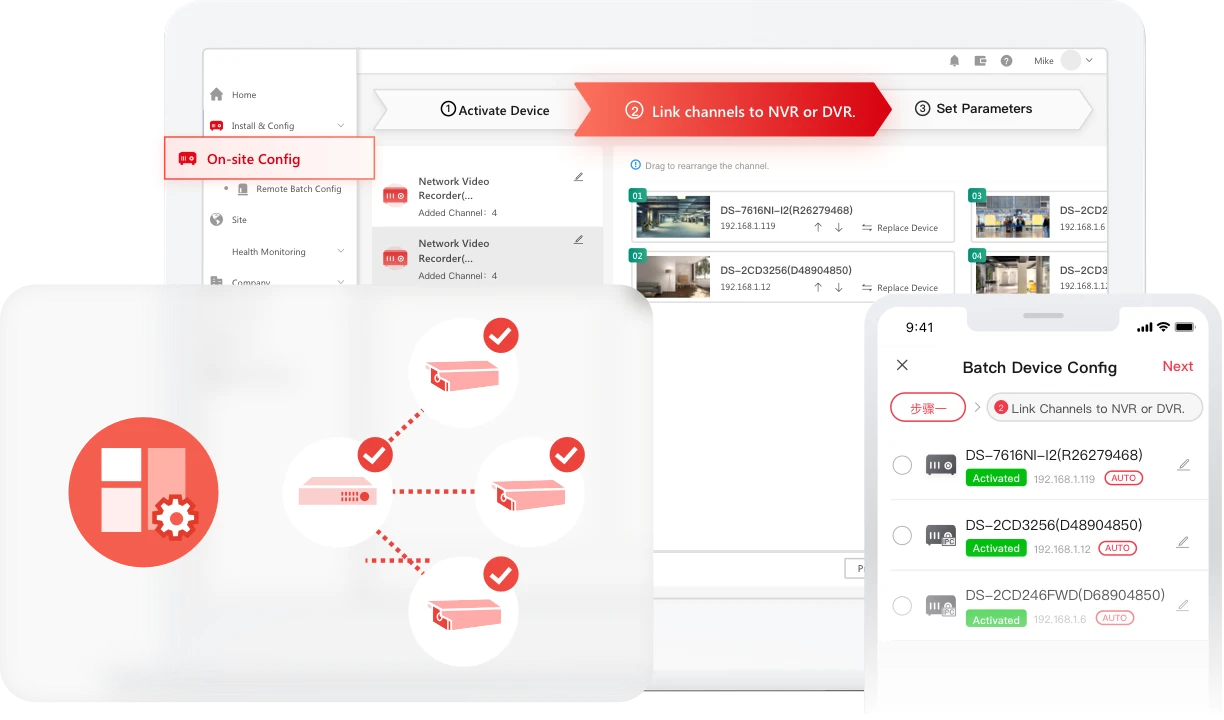Click the wallet icon in top bar
The image size is (1224, 720).
980,61
